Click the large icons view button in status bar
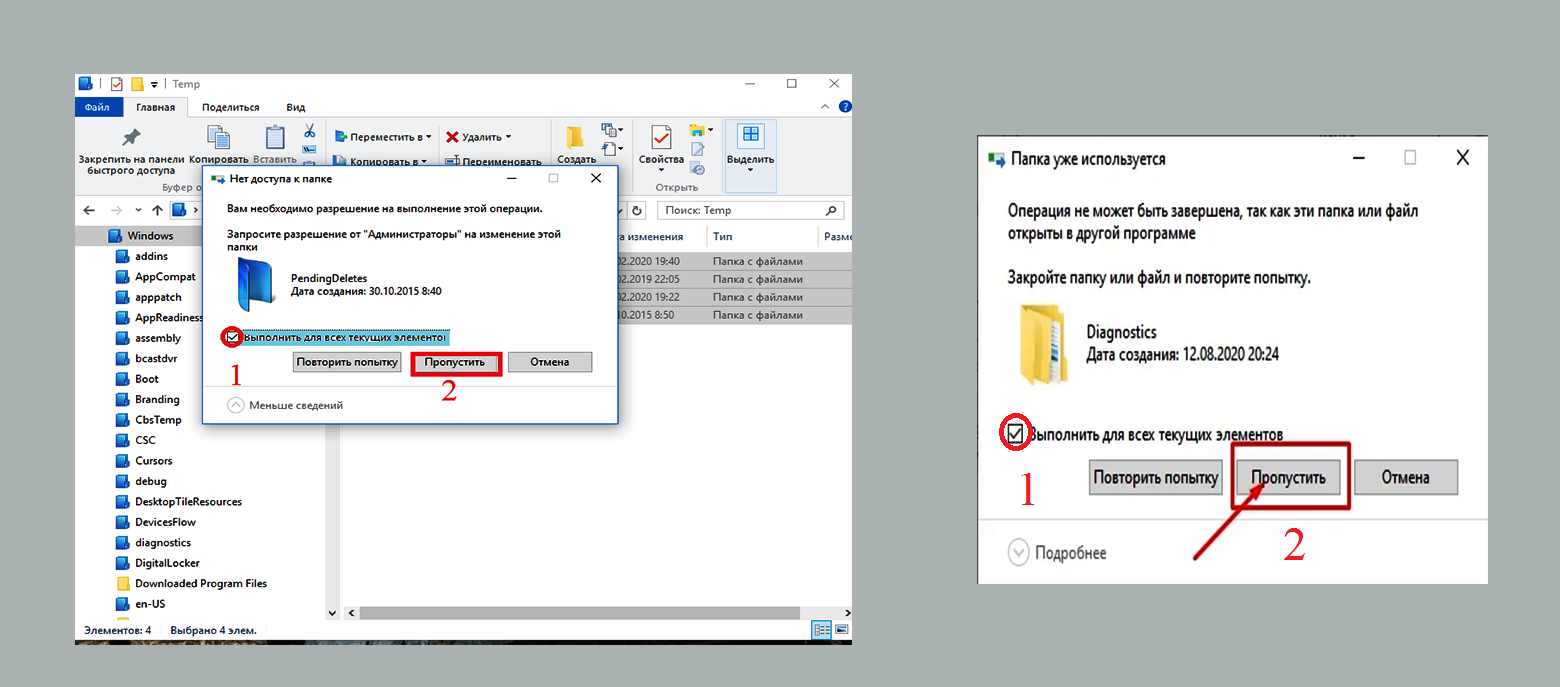 point(841,630)
